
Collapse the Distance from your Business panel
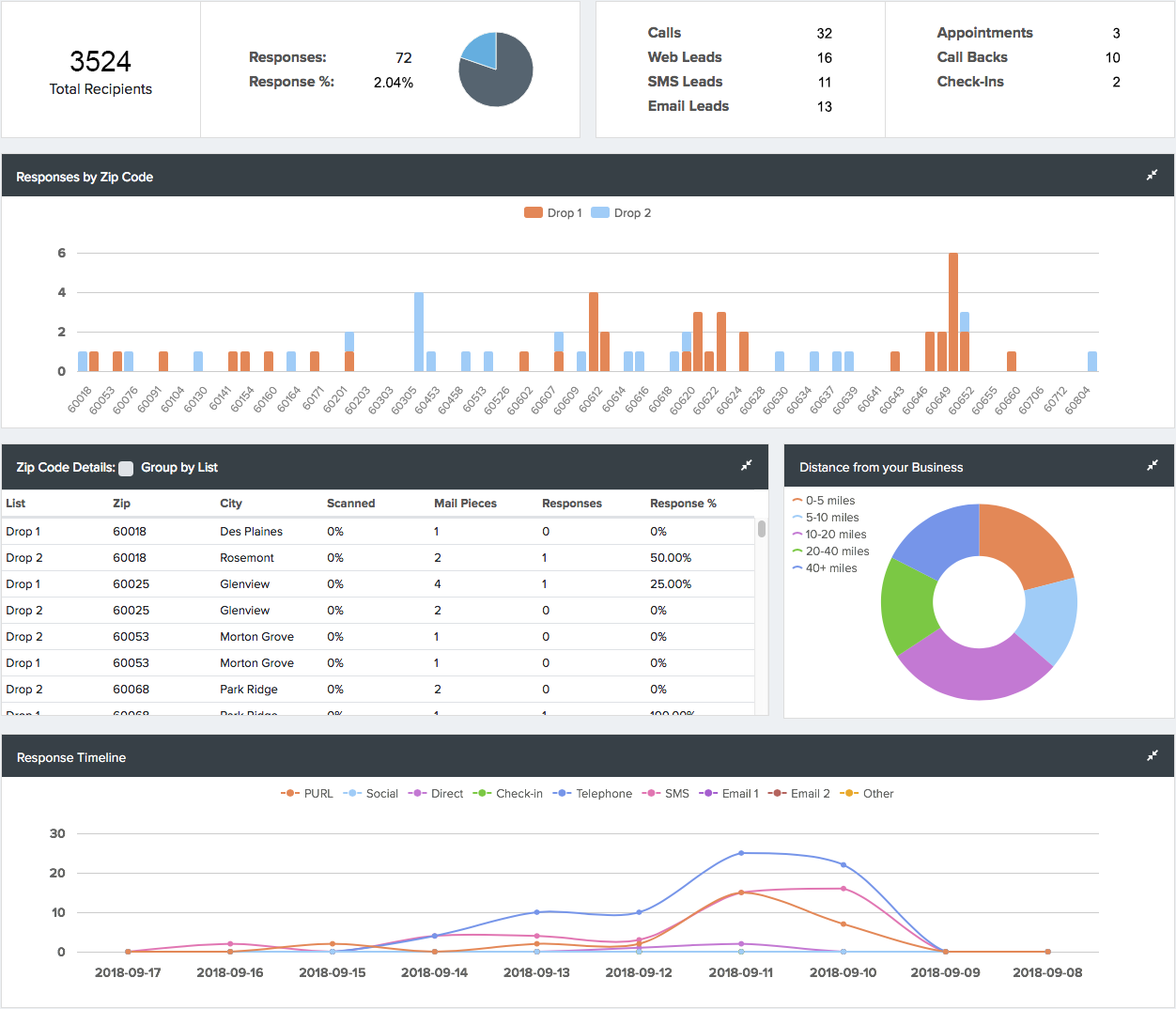coord(1153,465)
